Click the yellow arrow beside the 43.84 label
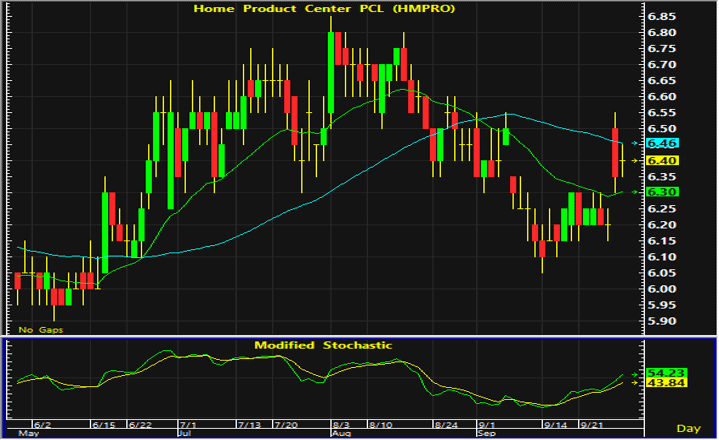The width and height of the screenshot is (719, 440). (635, 382)
